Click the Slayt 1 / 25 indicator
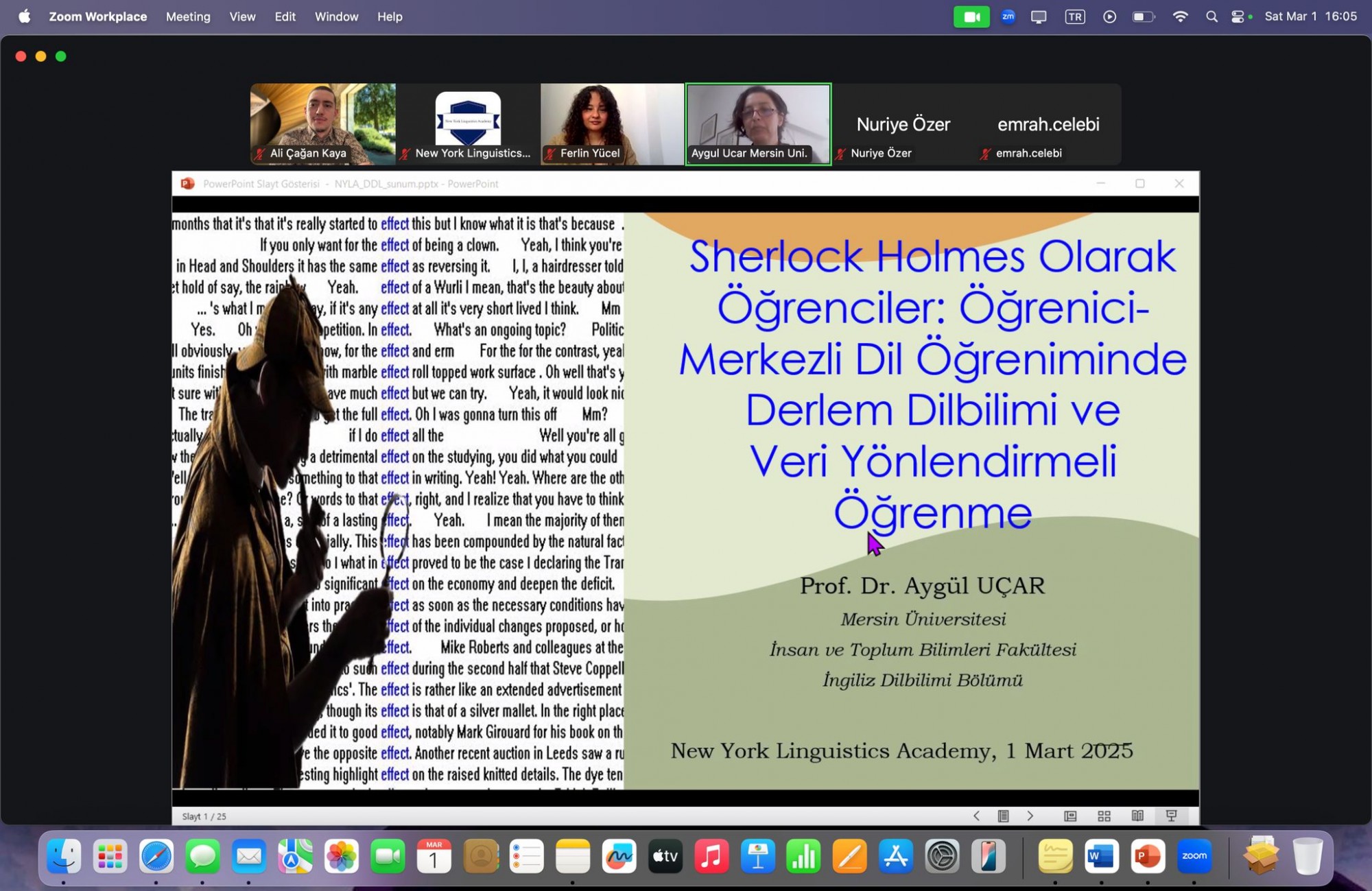This screenshot has height=891, width=1372. click(204, 816)
